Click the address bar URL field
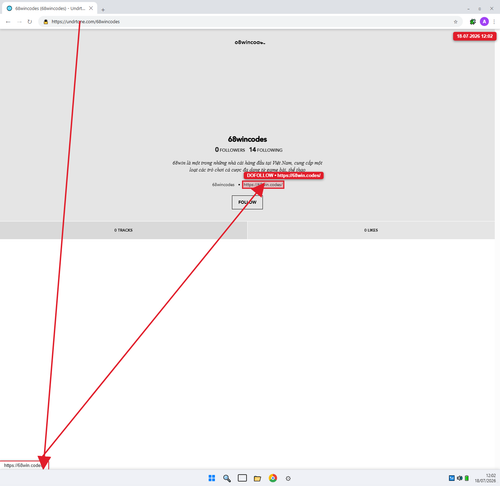The height and width of the screenshot is (486, 500). (x=250, y=22)
